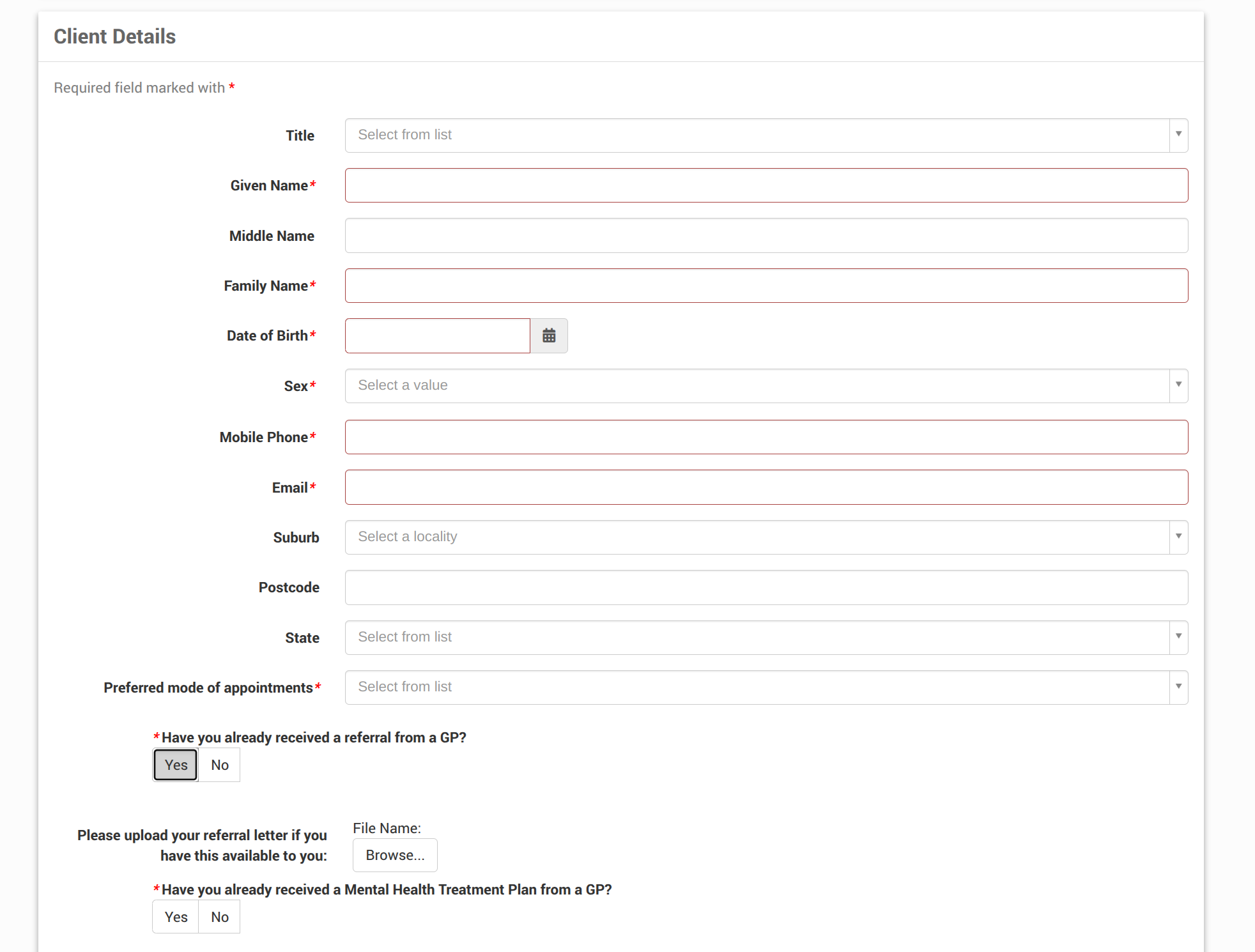Focus the Given Name text field
Viewport: 1255px width, 952px height.
pyautogui.click(x=766, y=185)
